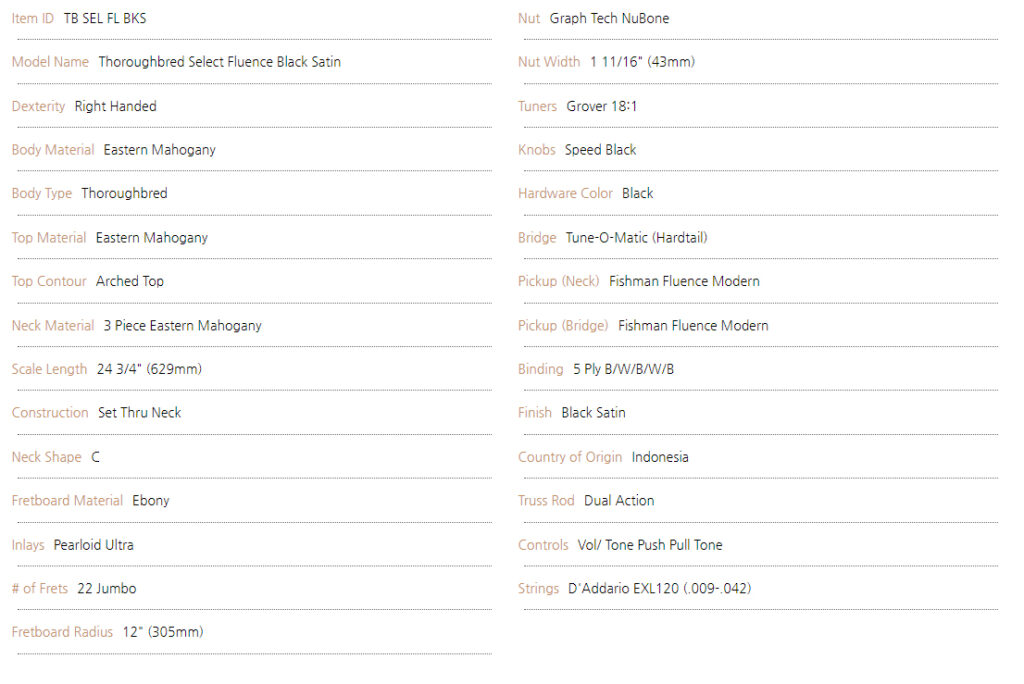This screenshot has width=1024, height=684.
Task: Click the nut width '1 11/16" (43mm)'
Action: tap(643, 62)
